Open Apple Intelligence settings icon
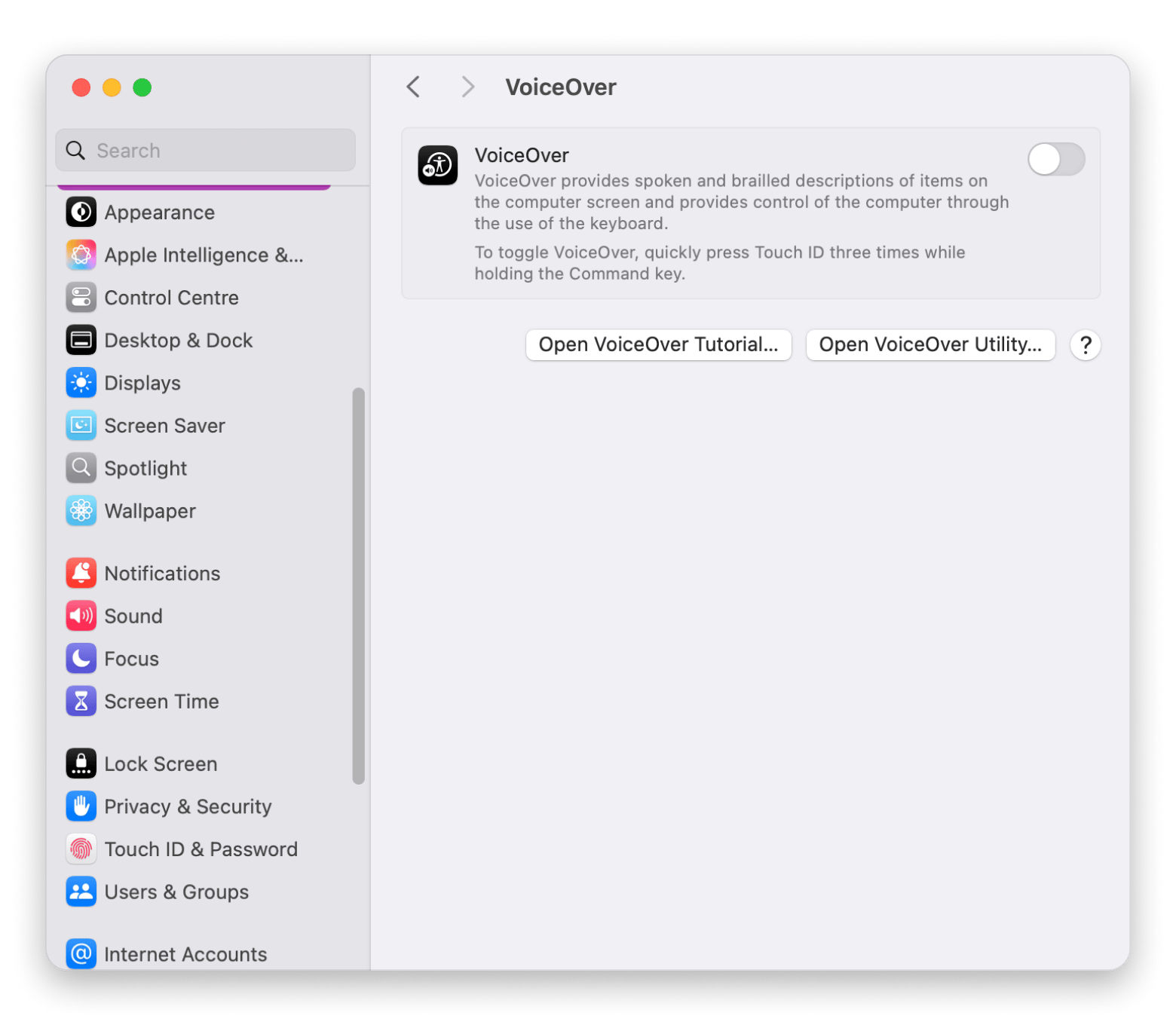This screenshot has height=1031, width=1176. (81, 255)
